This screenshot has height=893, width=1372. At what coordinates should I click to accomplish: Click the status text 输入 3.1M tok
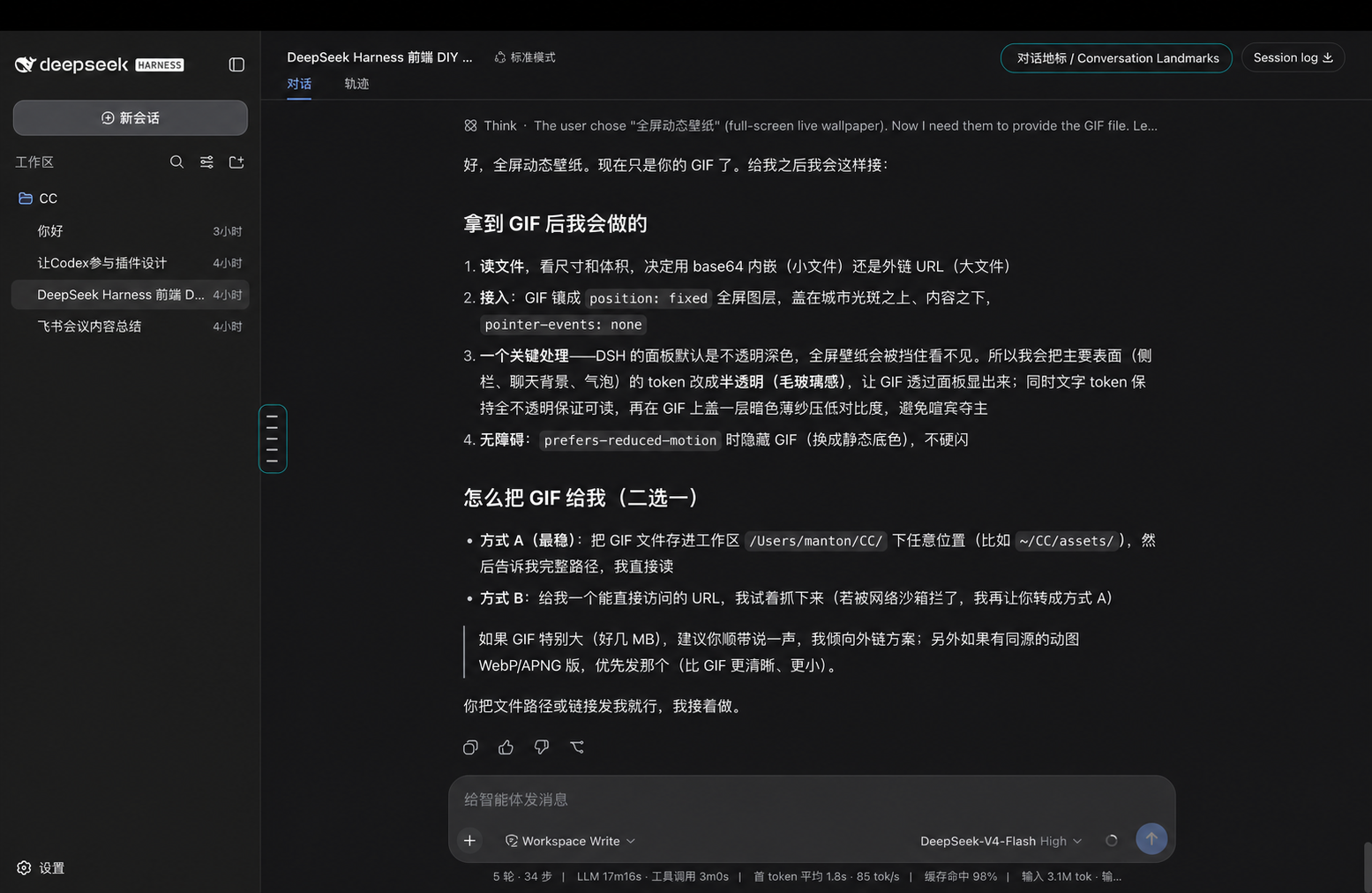click(x=1057, y=876)
